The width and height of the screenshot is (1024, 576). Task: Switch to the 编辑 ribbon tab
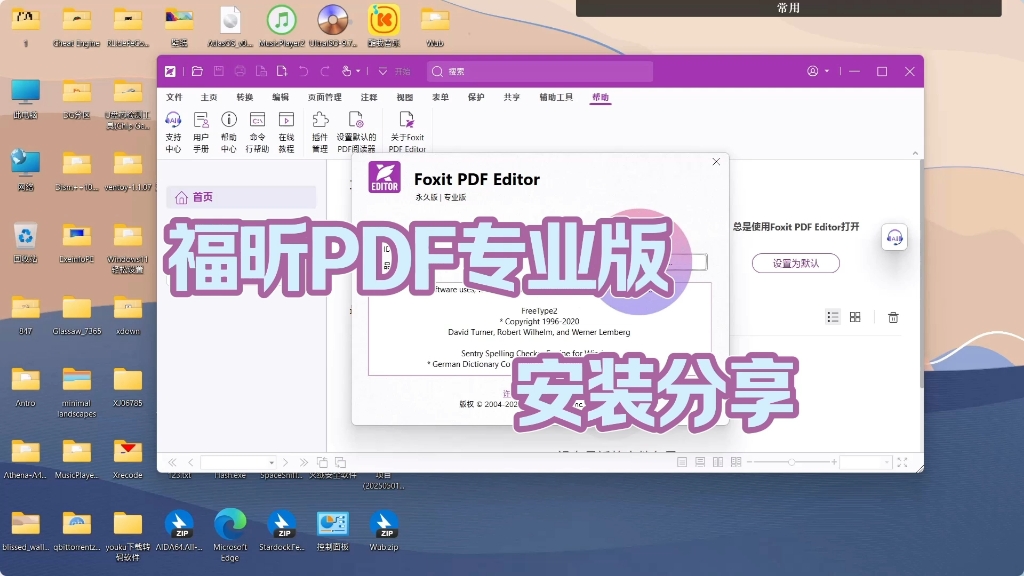tap(281, 97)
